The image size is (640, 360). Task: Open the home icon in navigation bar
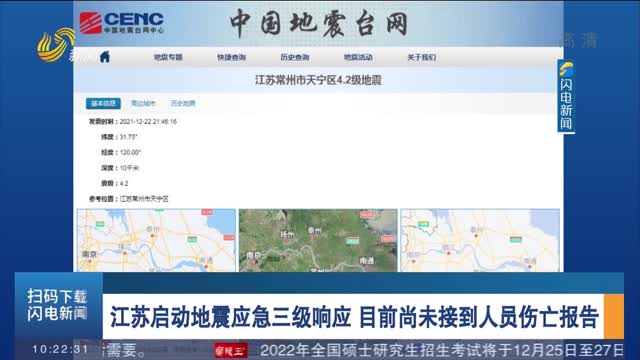click(105, 57)
